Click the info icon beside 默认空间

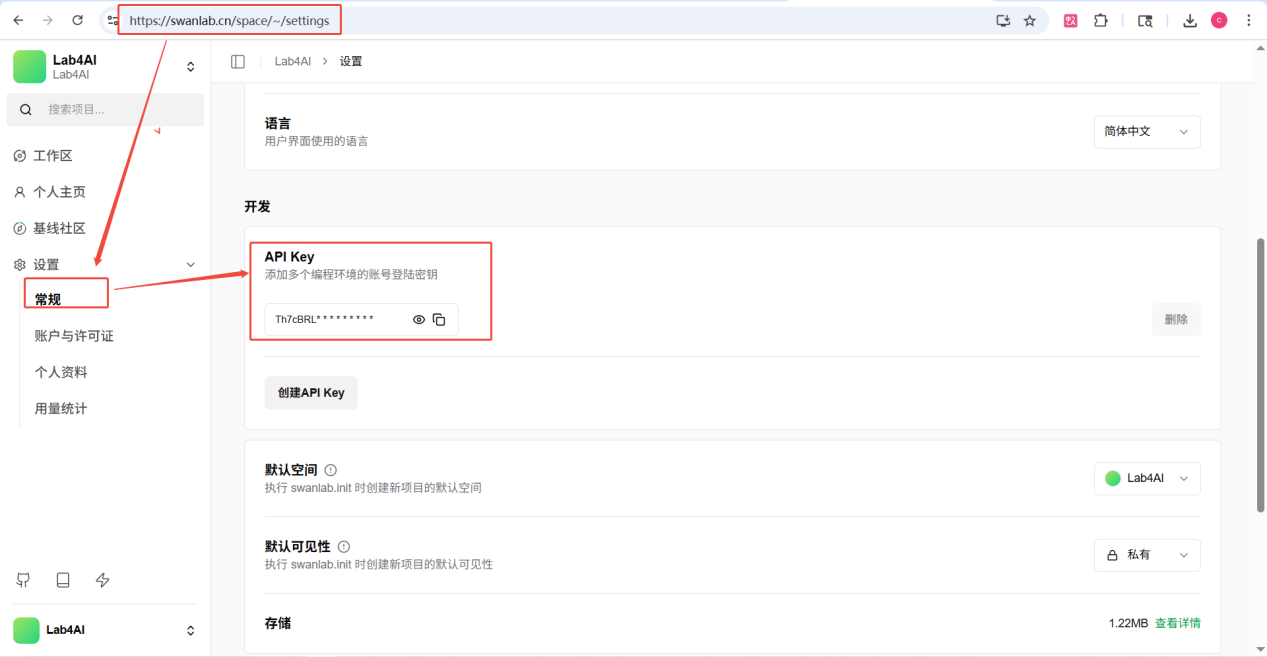point(331,470)
